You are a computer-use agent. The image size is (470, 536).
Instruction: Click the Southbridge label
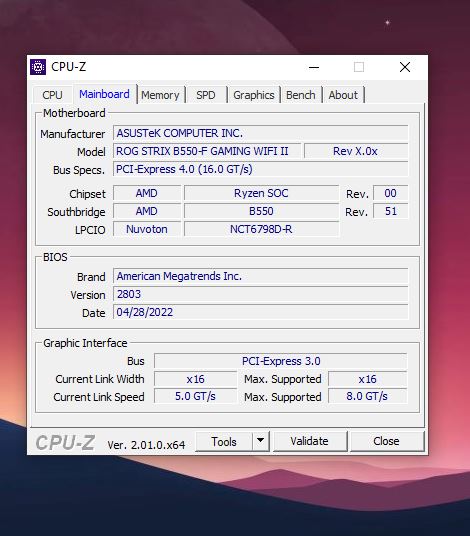(76, 212)
